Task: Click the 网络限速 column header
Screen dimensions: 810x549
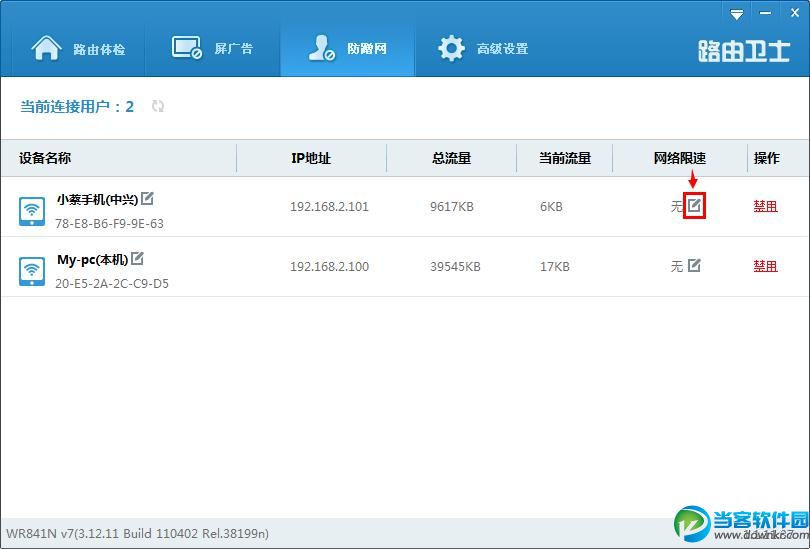Action: (679, 158)
